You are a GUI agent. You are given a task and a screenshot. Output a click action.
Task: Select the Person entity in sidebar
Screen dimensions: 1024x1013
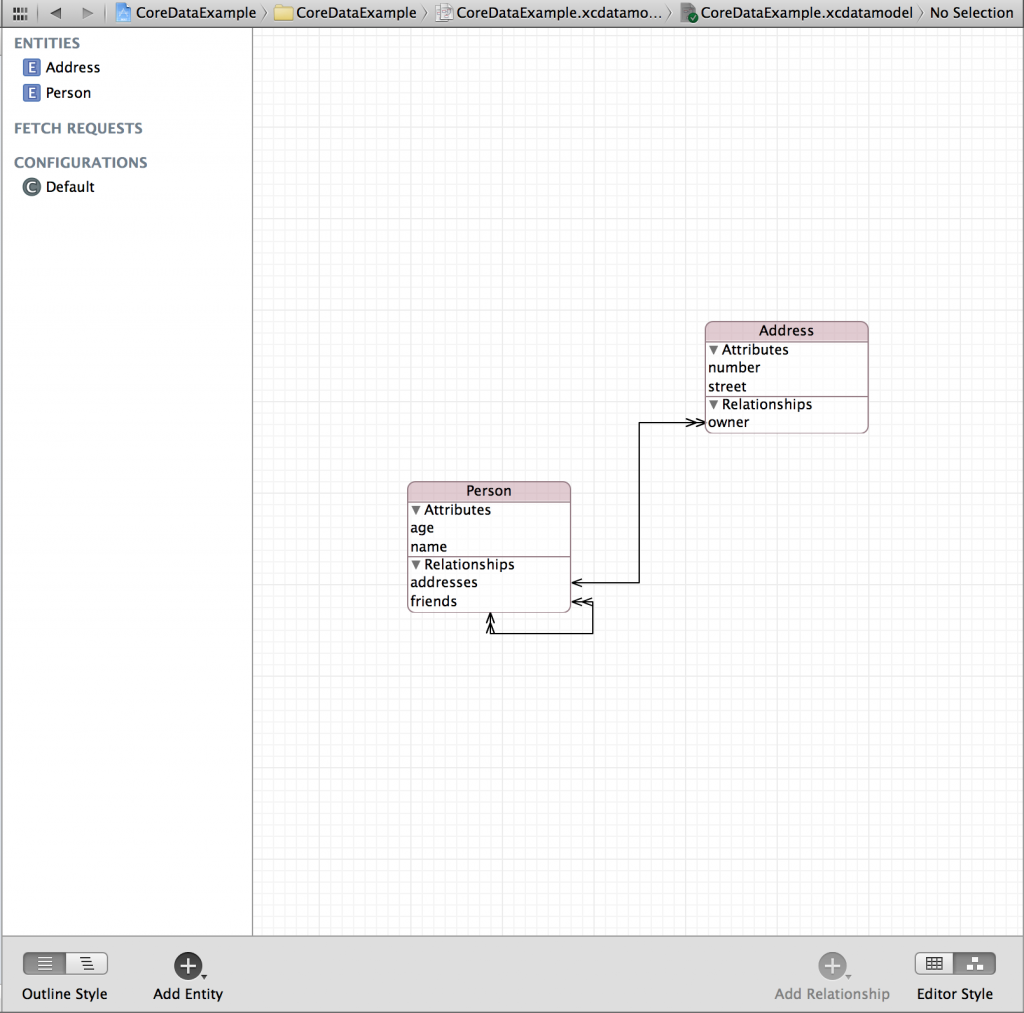(68, 93)
